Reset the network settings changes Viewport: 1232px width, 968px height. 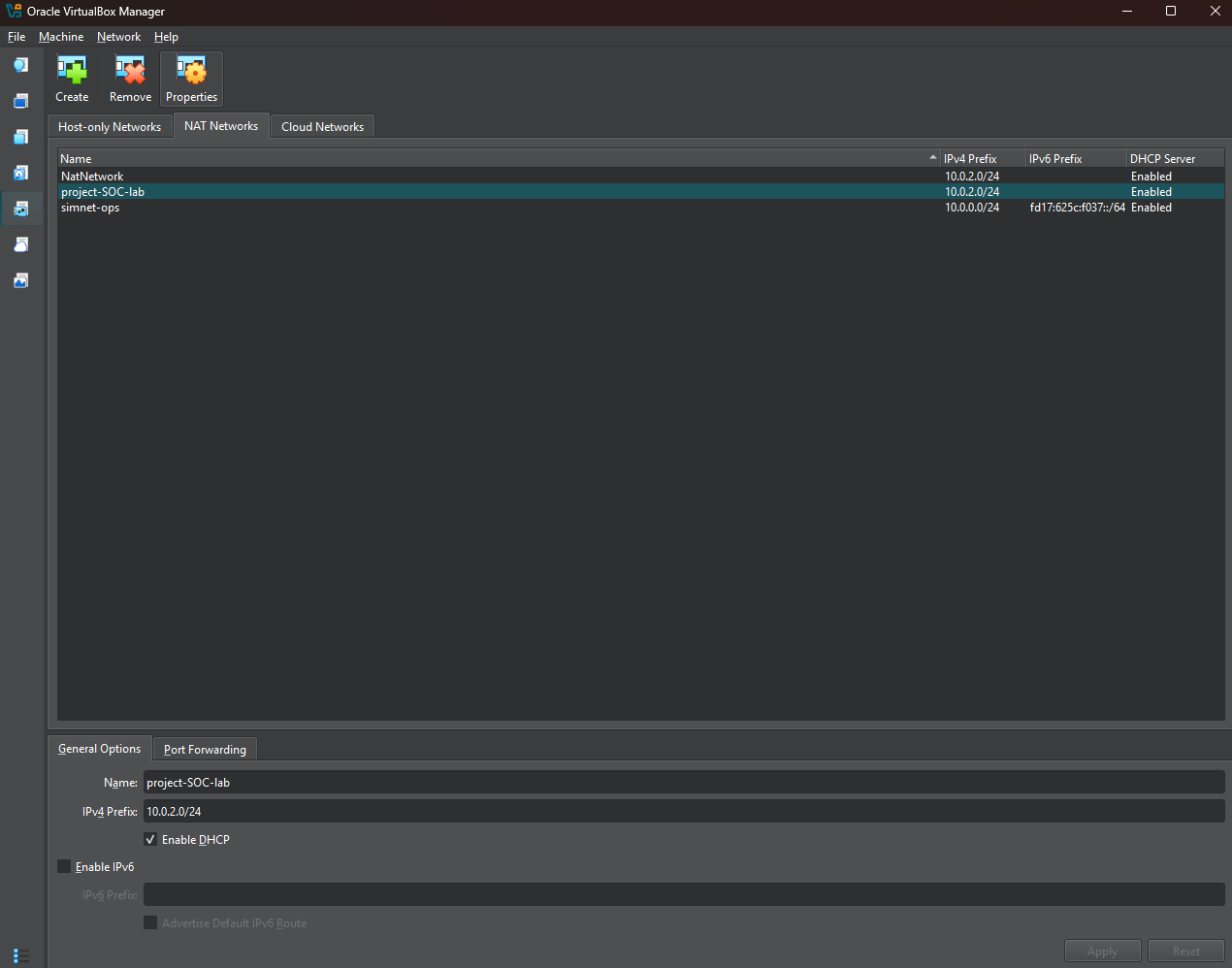(1185, 951)
